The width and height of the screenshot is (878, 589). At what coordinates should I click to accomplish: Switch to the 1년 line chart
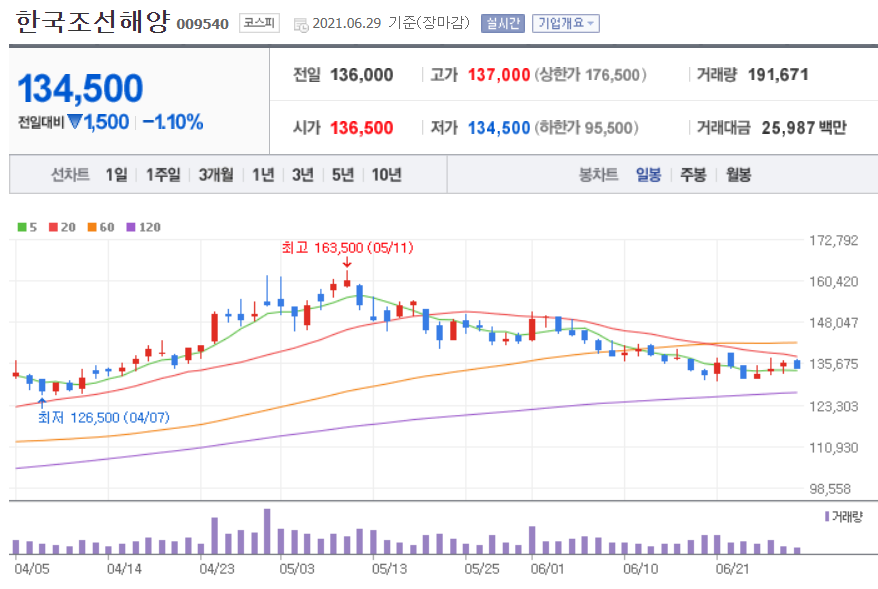[263, 175]
